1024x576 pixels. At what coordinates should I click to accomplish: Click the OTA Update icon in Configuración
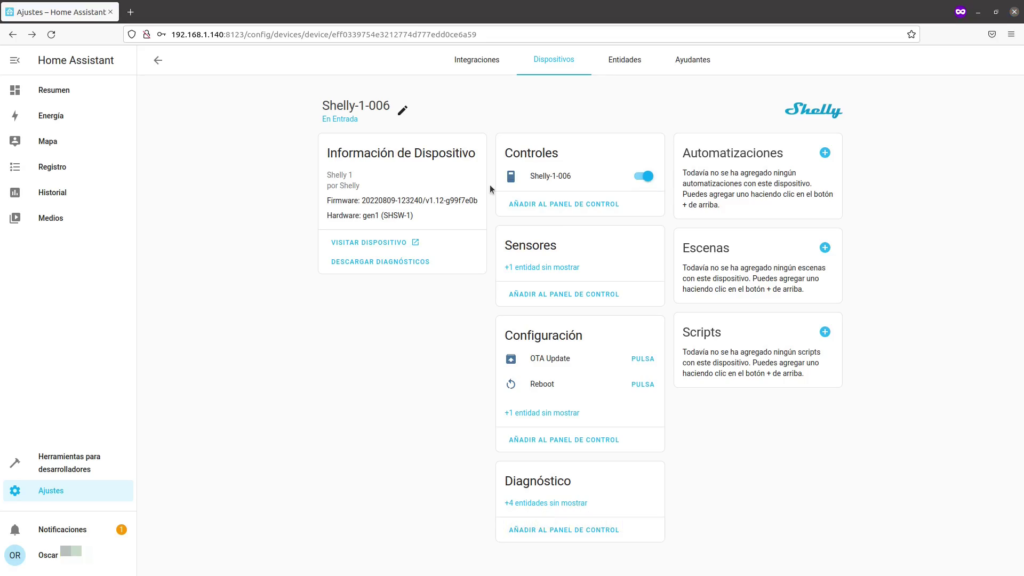[x=511, y=358]
